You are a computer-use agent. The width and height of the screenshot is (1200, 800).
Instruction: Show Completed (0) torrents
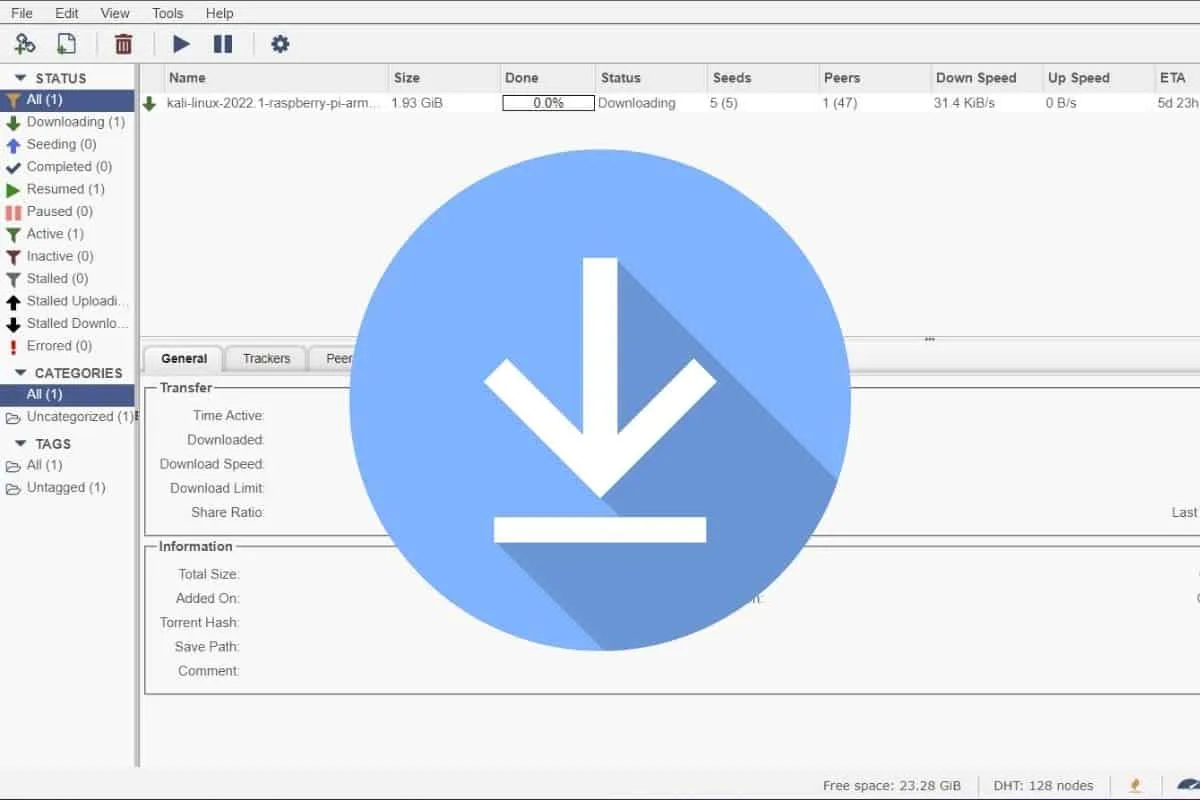click(x=67, y=167)
